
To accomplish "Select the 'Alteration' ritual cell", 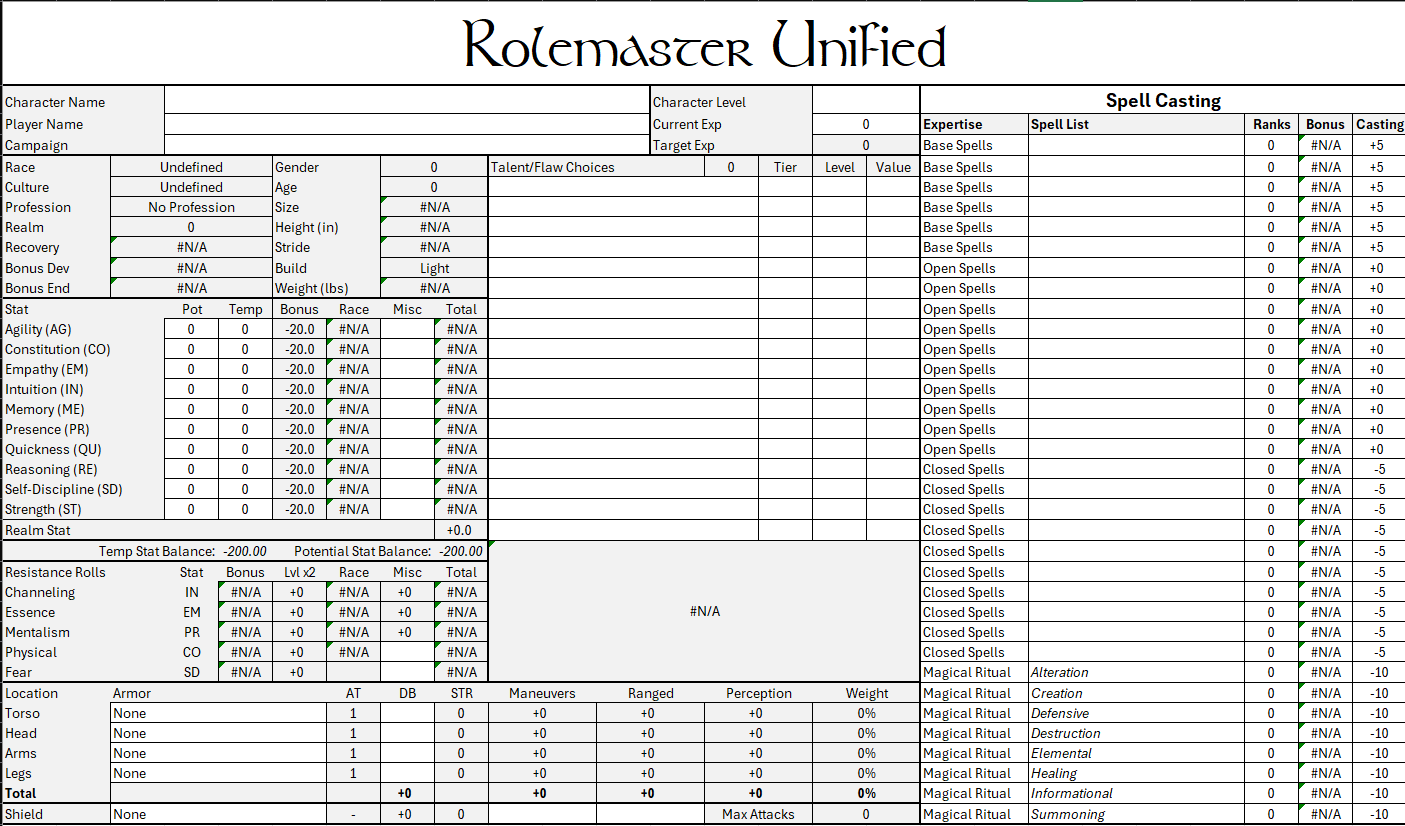I will (1136, 672).
